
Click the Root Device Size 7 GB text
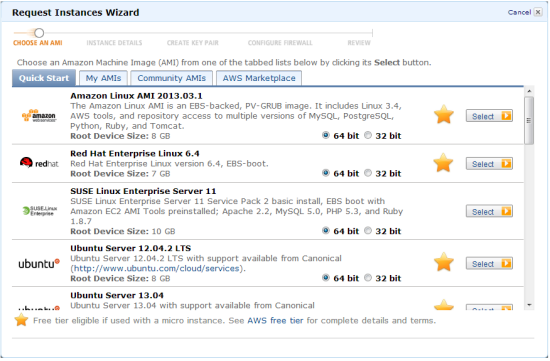pyautogui.click(x=120, y=174)
